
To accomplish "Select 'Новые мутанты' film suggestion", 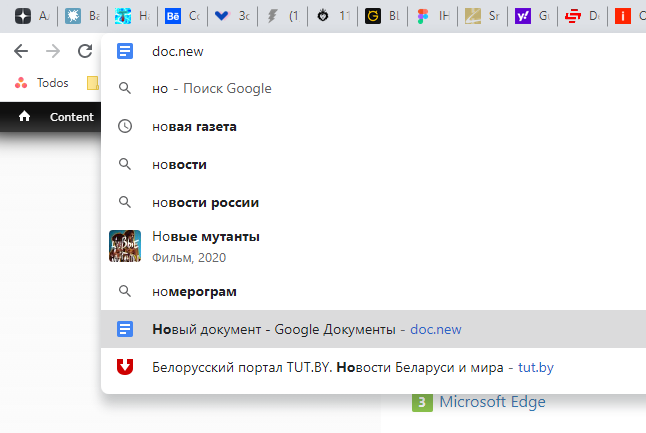I will click(373, 246).
